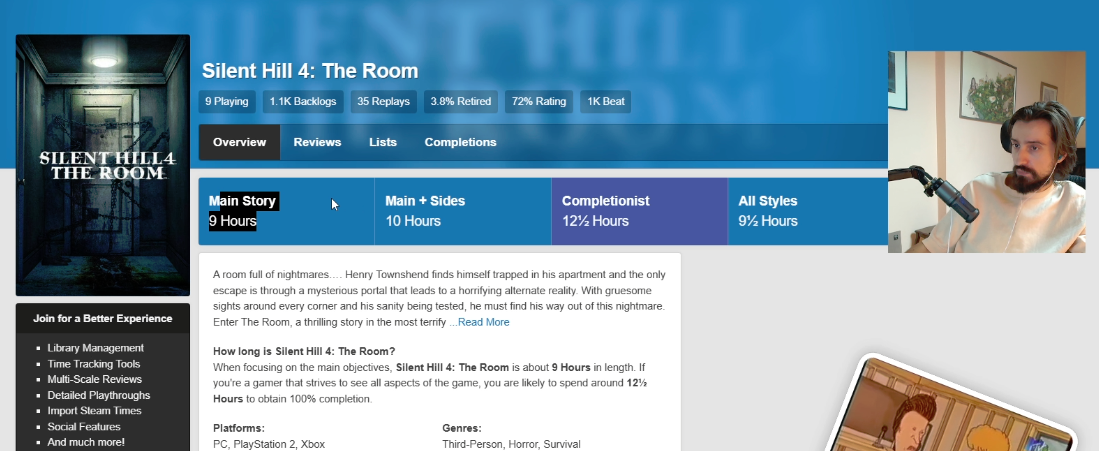1099x451 pixels.
Task: Click the Join for a Better Experience header
Action: (102, 318)
